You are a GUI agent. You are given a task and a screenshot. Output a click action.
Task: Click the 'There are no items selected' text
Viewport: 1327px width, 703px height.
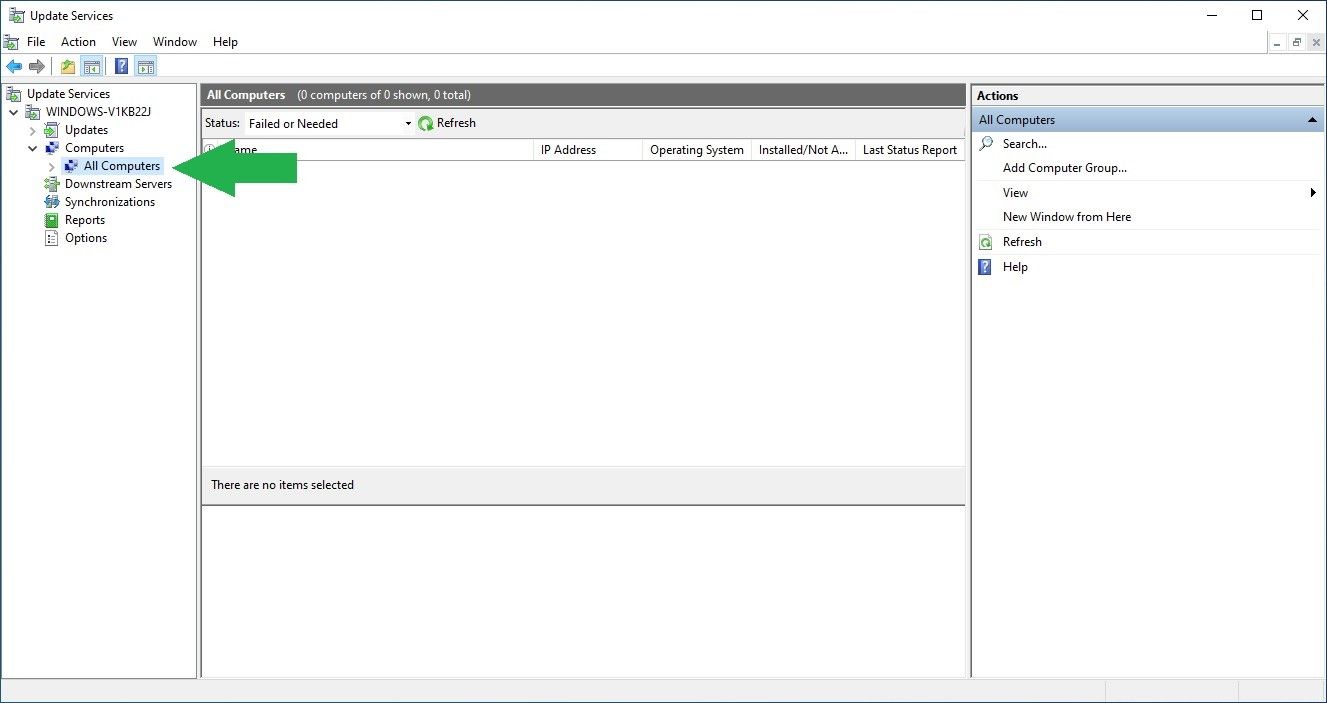[282, 485]
